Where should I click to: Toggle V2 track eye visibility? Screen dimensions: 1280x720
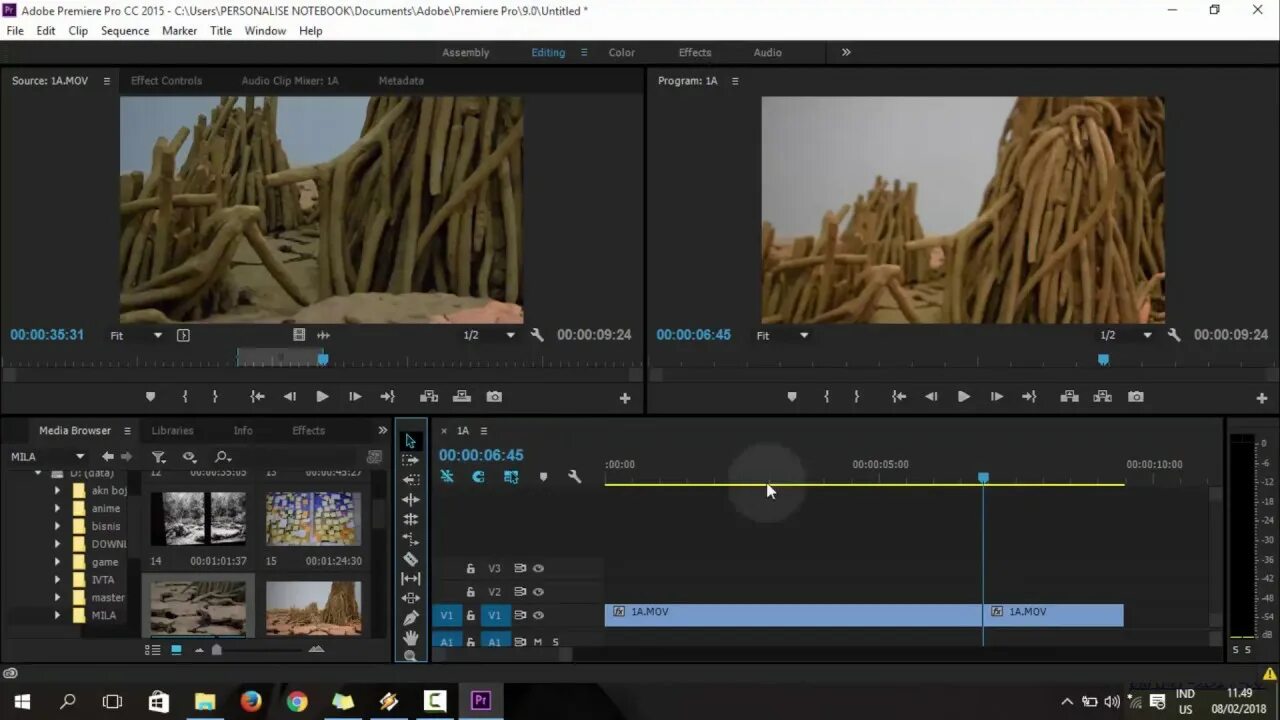click(x=538, y=592)
